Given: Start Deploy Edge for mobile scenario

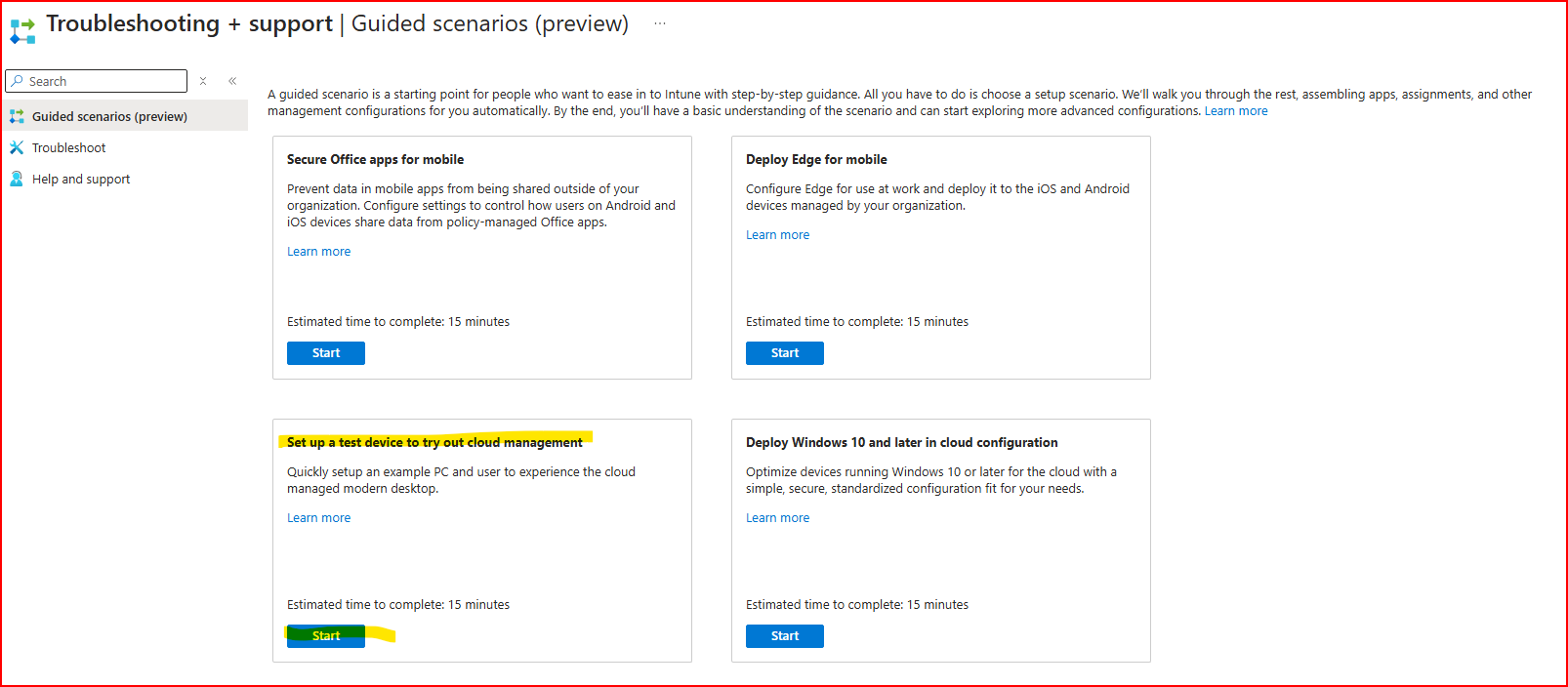Looking at the screenshot, I should click(x=785, y=353).
